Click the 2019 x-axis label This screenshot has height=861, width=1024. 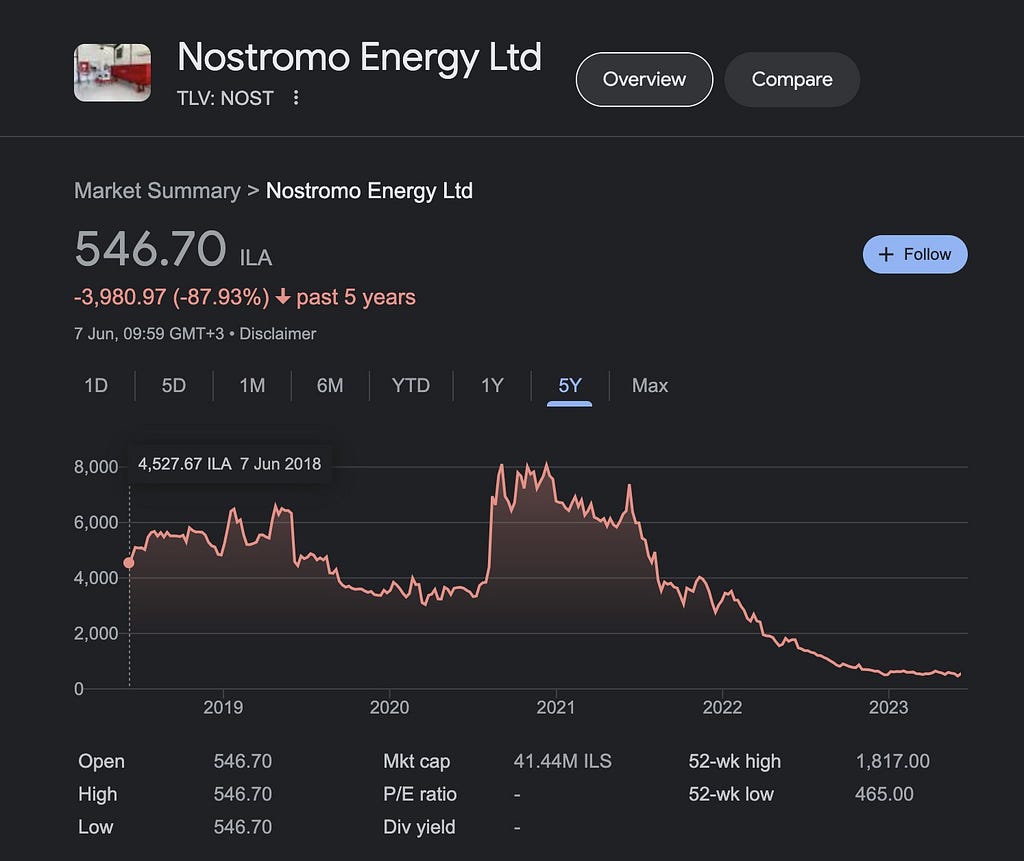(x=223, y=707)
